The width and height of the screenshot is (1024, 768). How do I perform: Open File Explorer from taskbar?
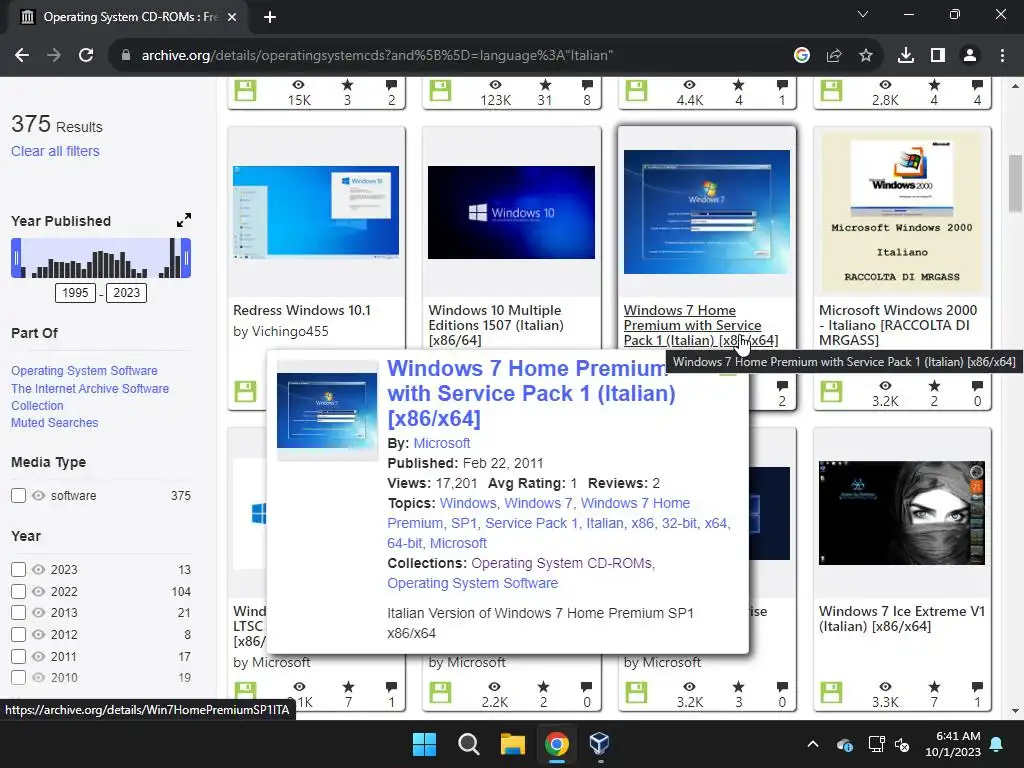(x=513, y=744)
